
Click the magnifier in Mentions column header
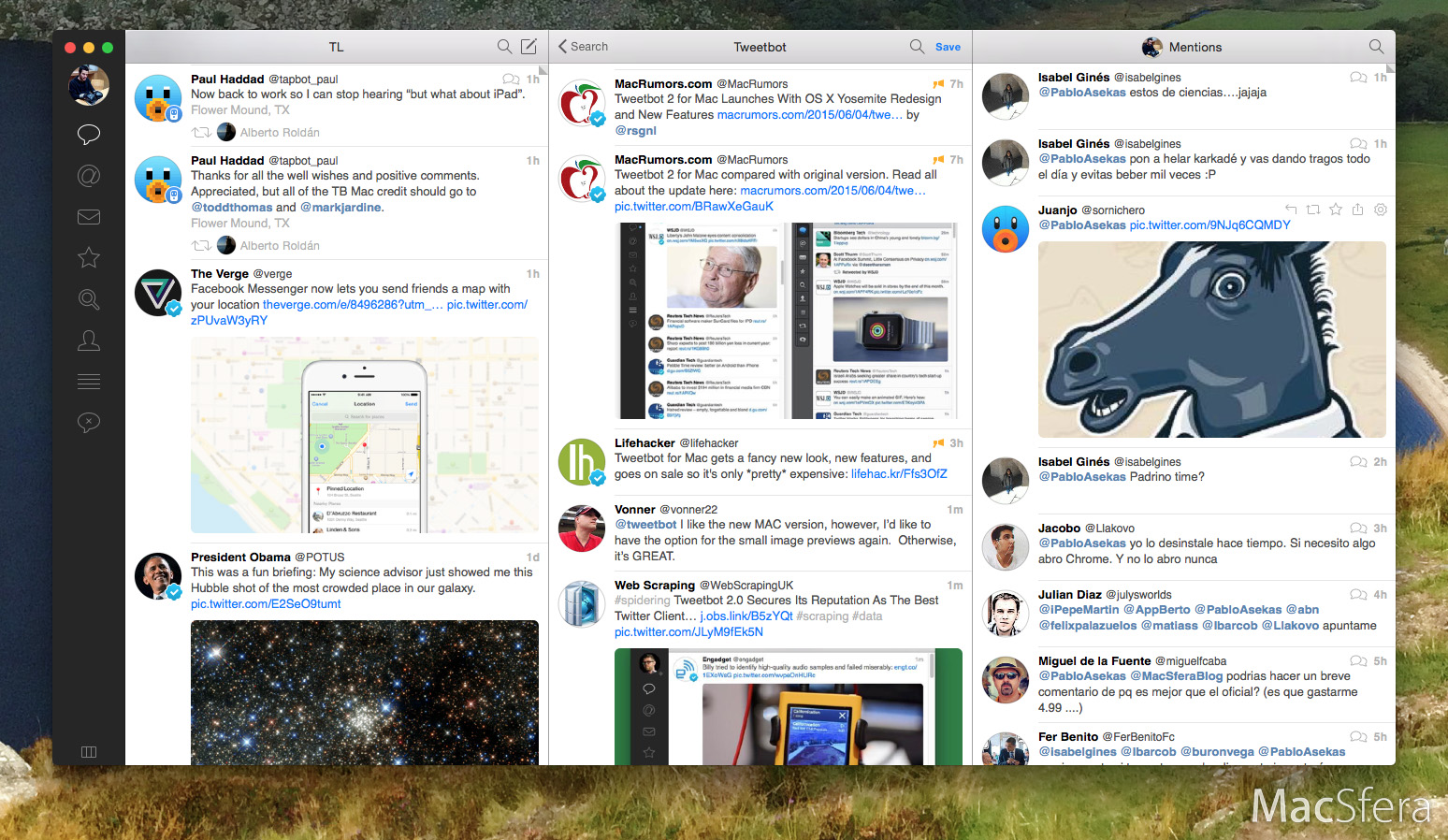[1376, 47]
